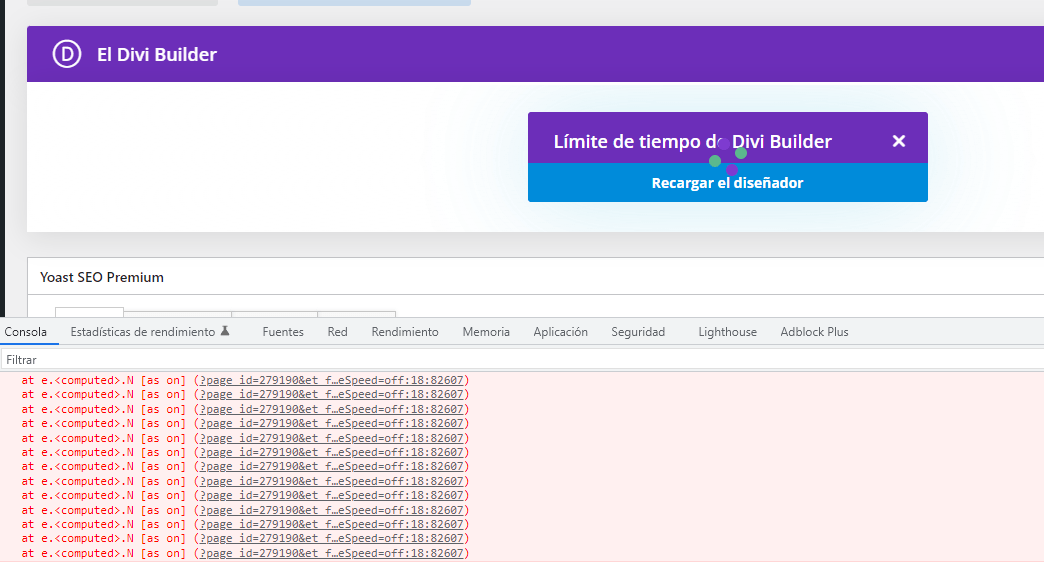Switch to Estadísticas de rendimiento tab
Screen dimensions: 1044x585
(142, 331)
